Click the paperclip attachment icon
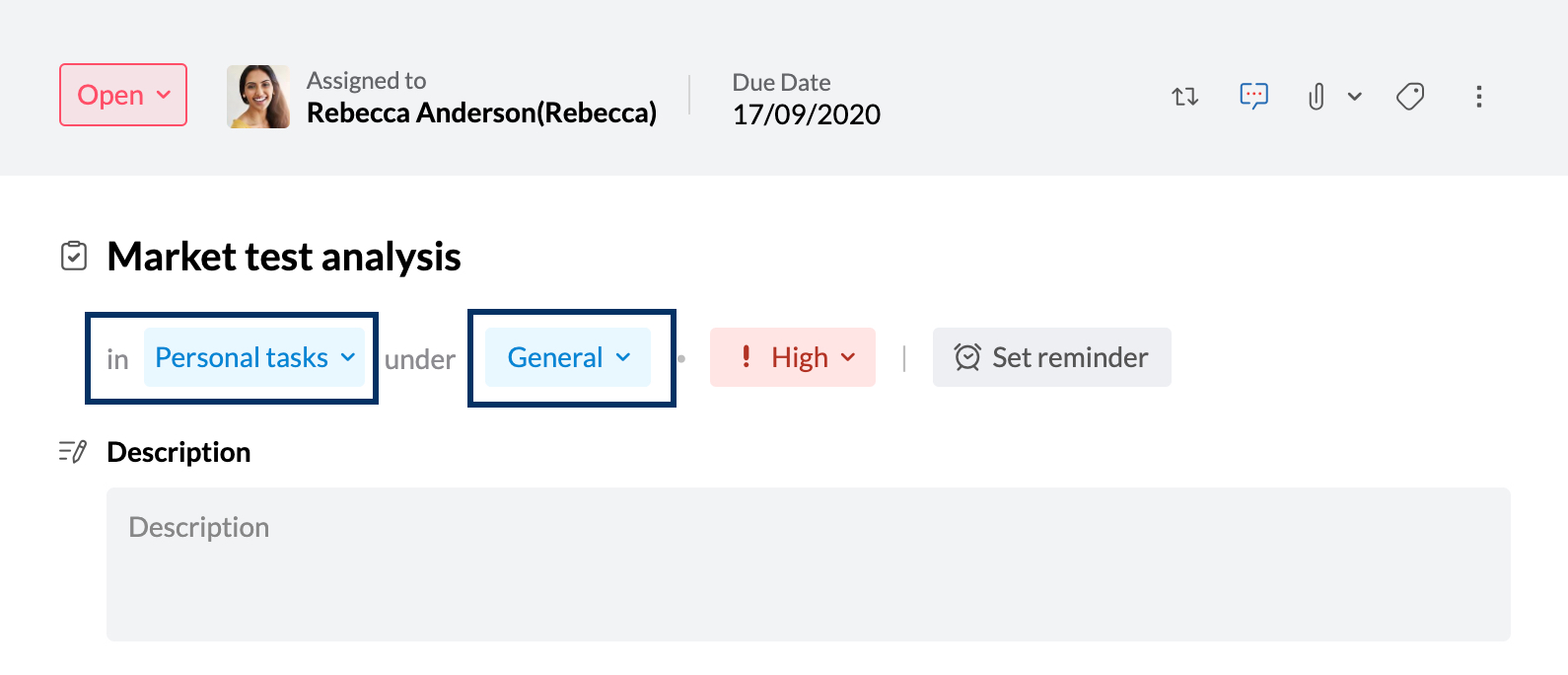 (x=1316, y=97)
